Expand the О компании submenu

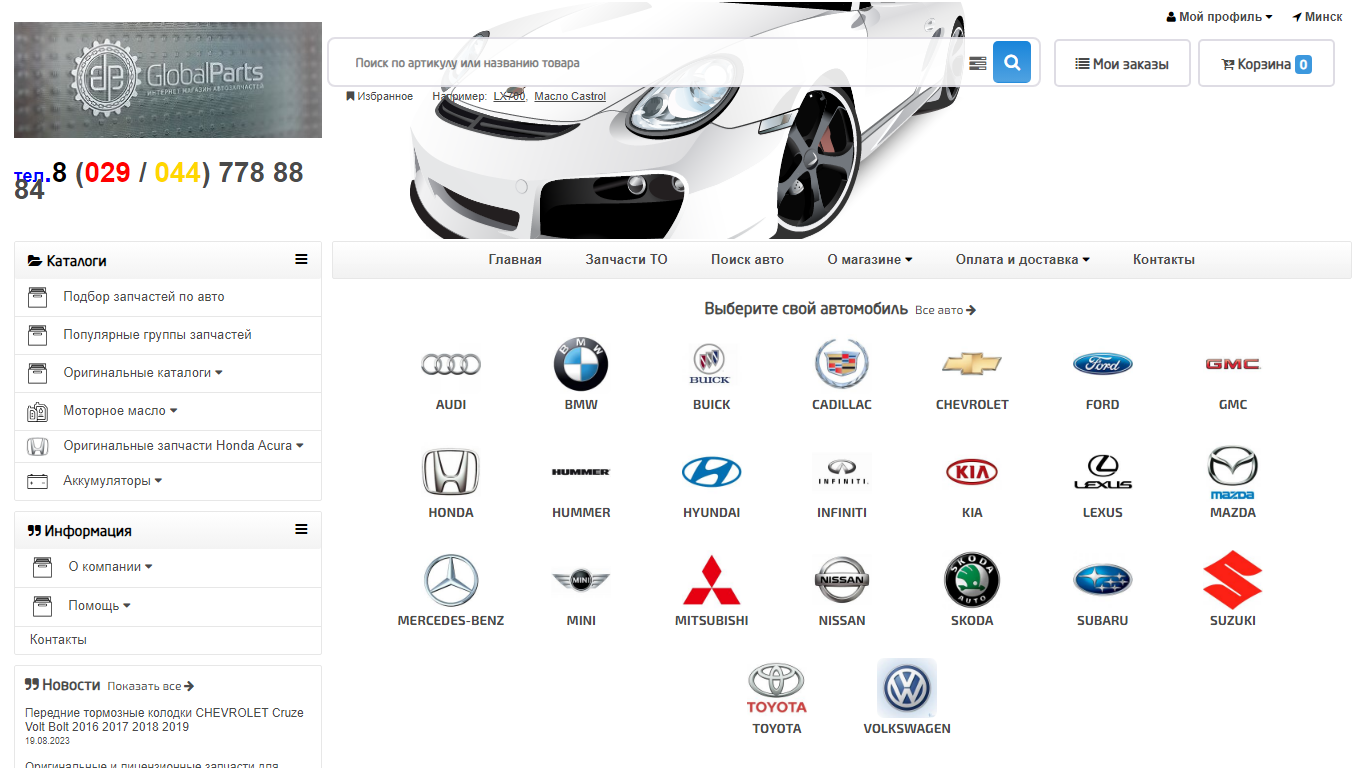tap(110, 566)
